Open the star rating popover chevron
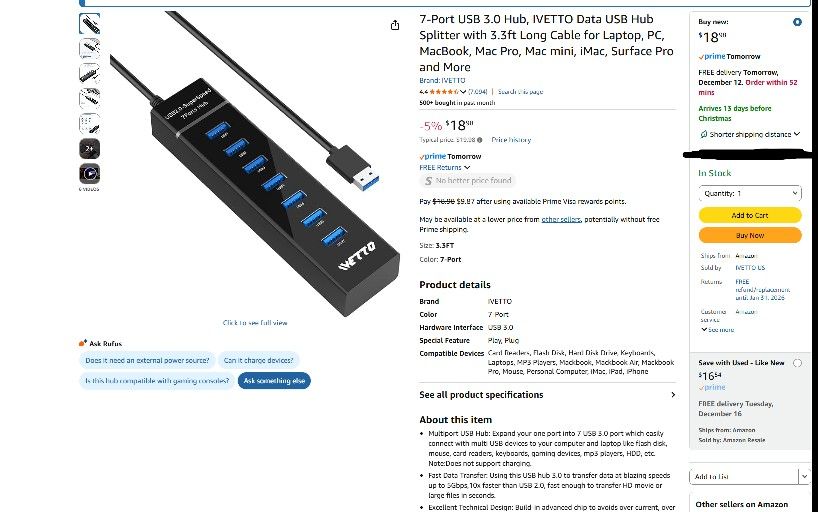818x512 pixels. click(463, 92)
